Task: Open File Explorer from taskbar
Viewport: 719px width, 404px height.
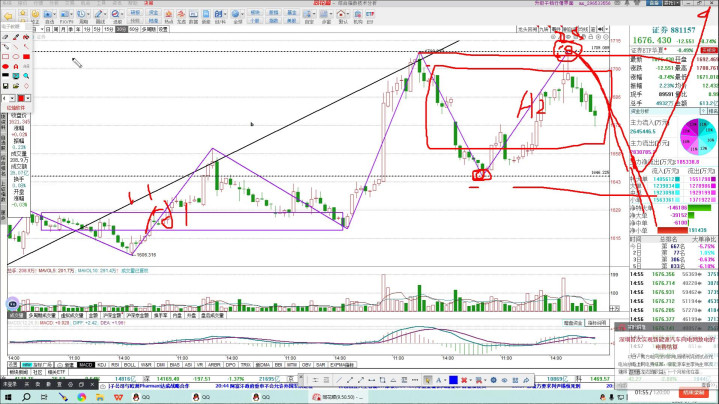Action: [100, 397]
